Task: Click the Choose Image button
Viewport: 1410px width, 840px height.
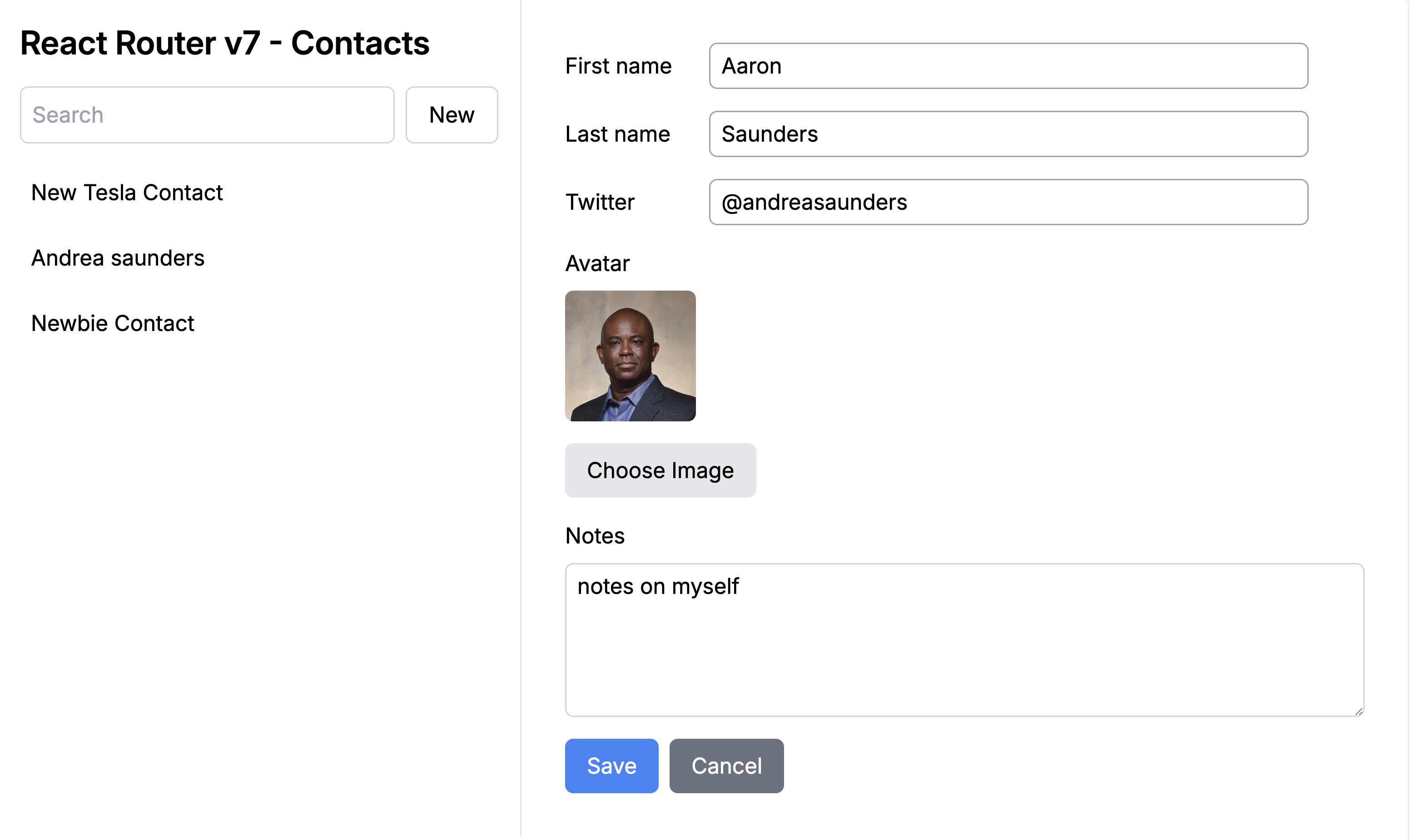Action: pos(661,470)
